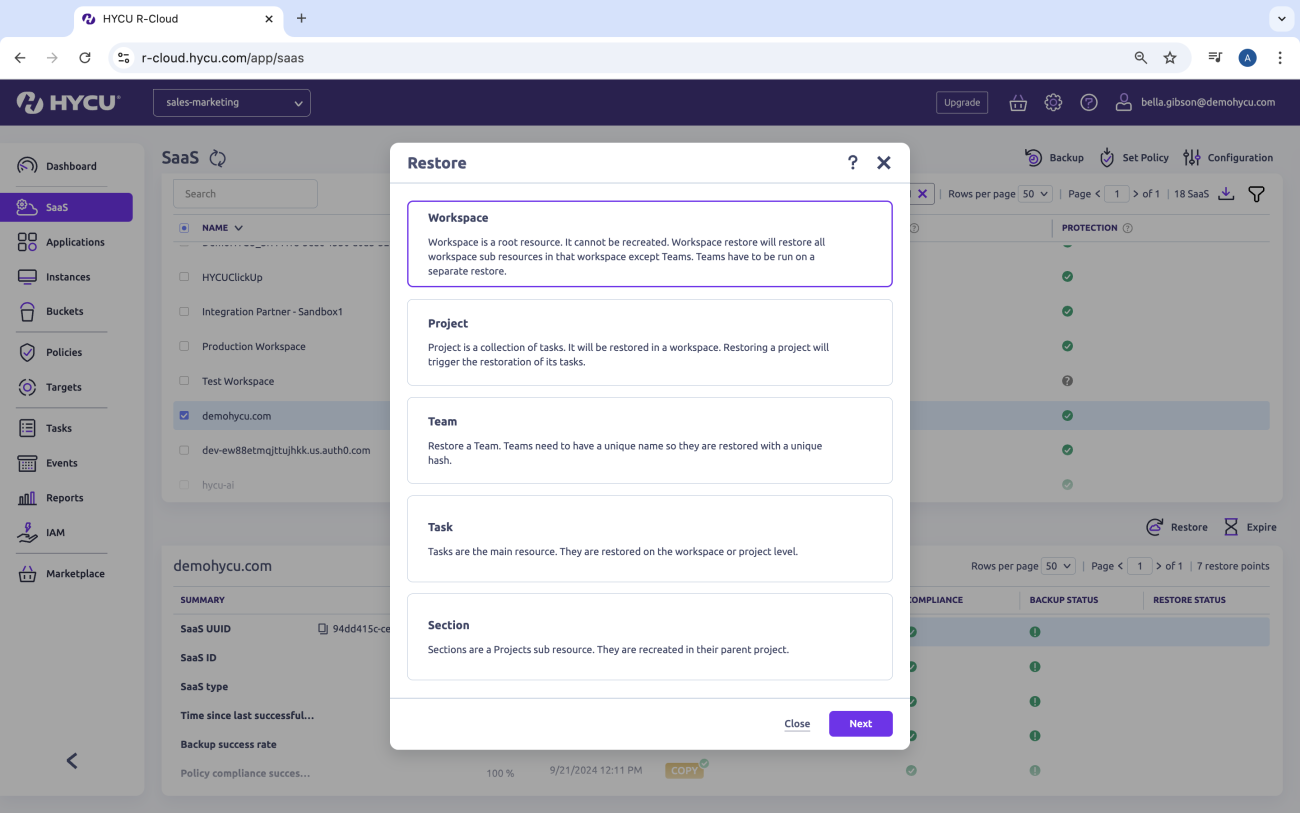The image size is (1300, 813).
Task: Open the Configuration panel icon
Action: click(1191, 157)
